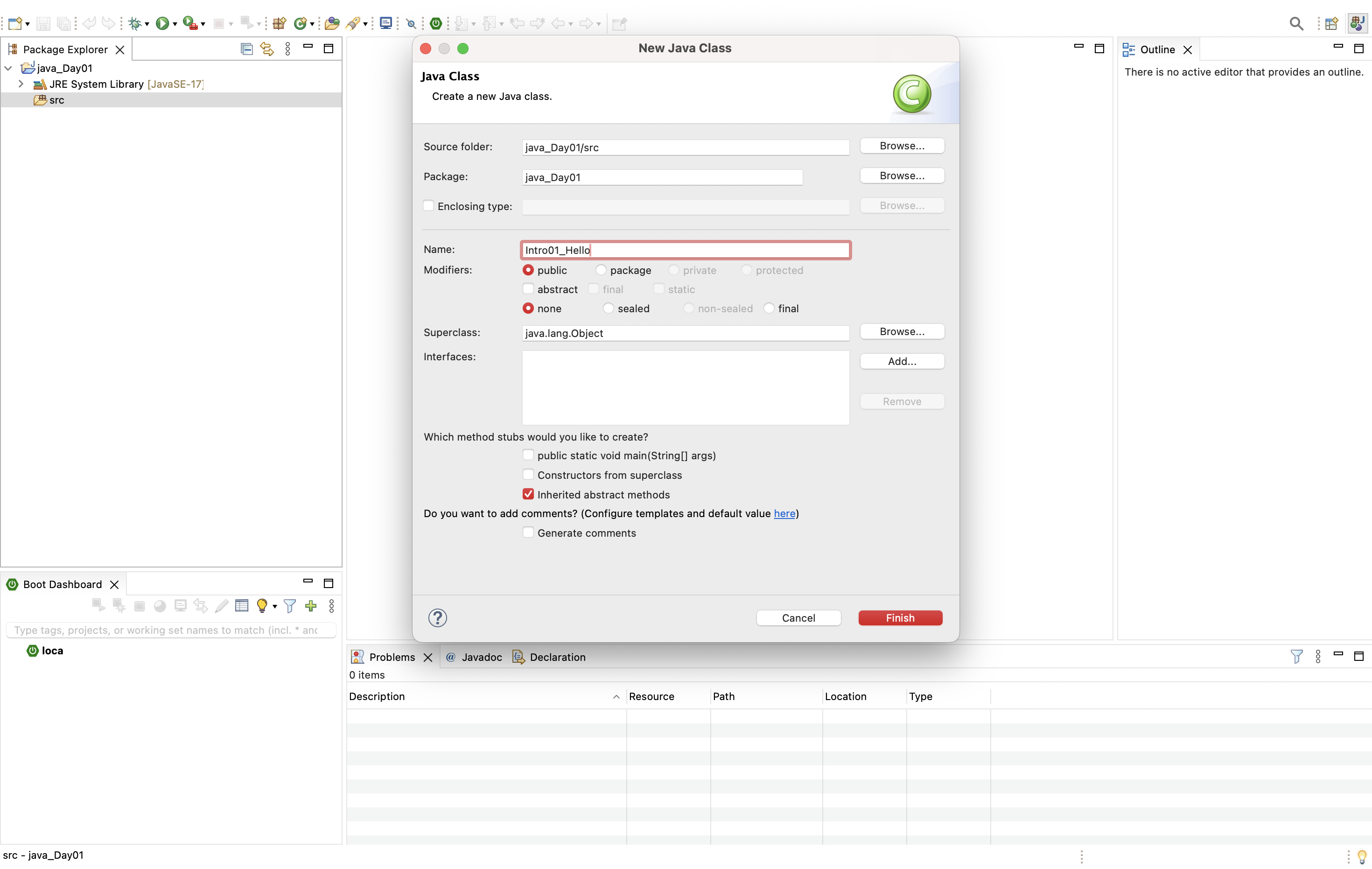Open dropdown next to New Java Class icon
This screenshot has width=1372, height=869.
click(312, 24)
